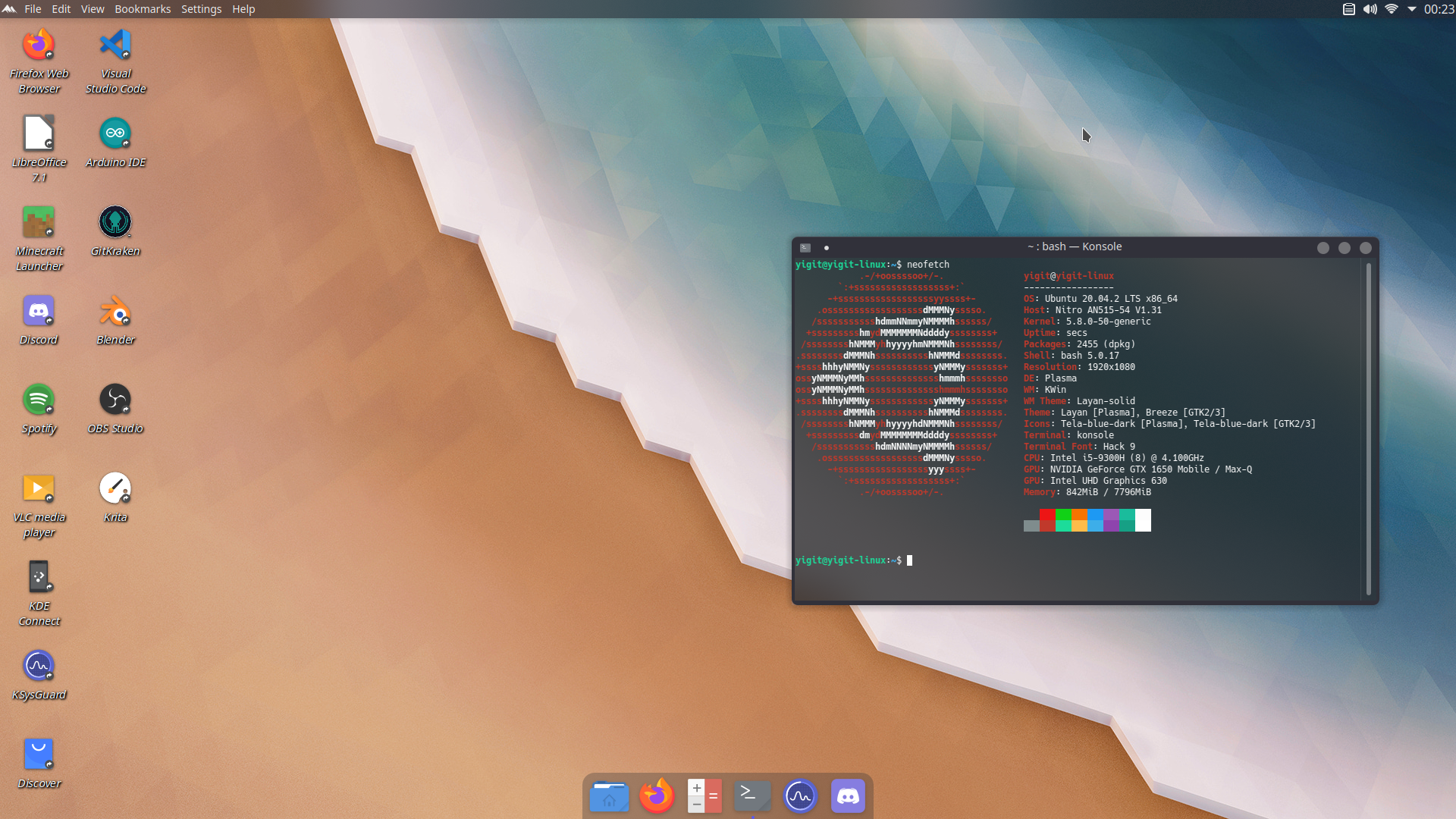Open the Bookmarks menu

(143, 9)
